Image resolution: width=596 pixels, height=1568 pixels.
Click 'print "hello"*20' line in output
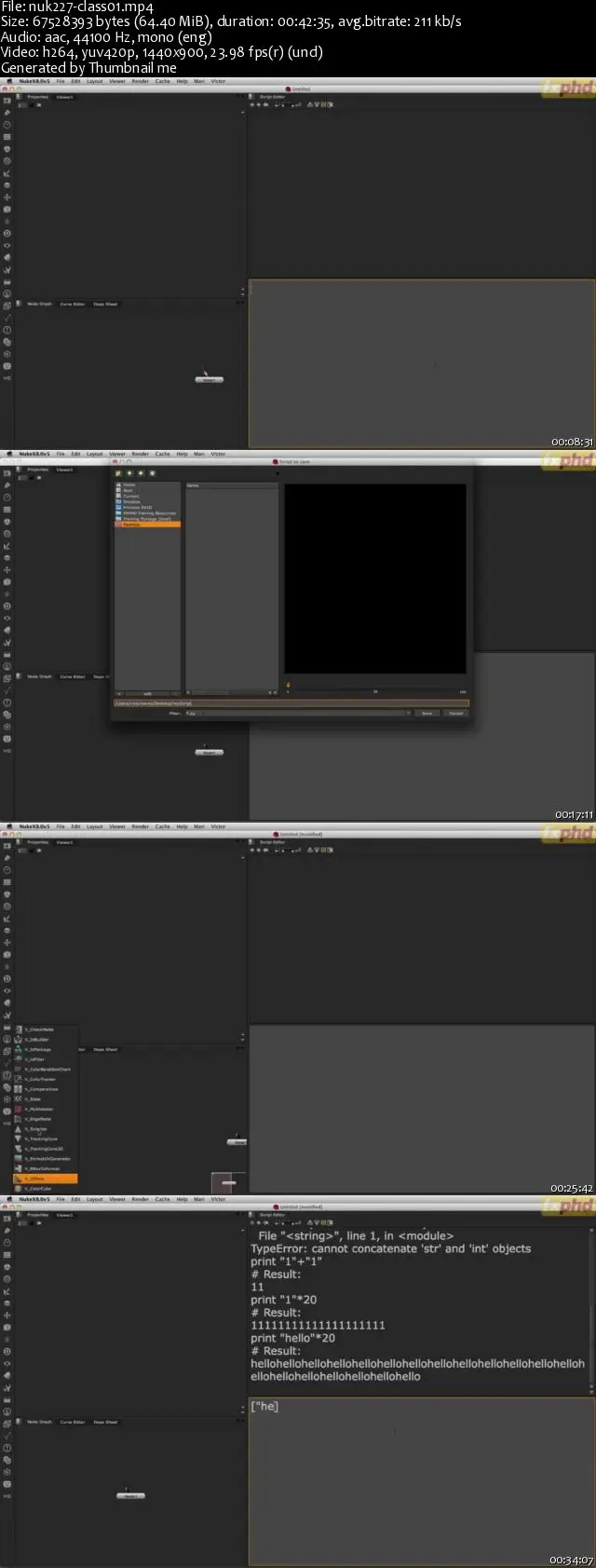[x=292, y=1338]
